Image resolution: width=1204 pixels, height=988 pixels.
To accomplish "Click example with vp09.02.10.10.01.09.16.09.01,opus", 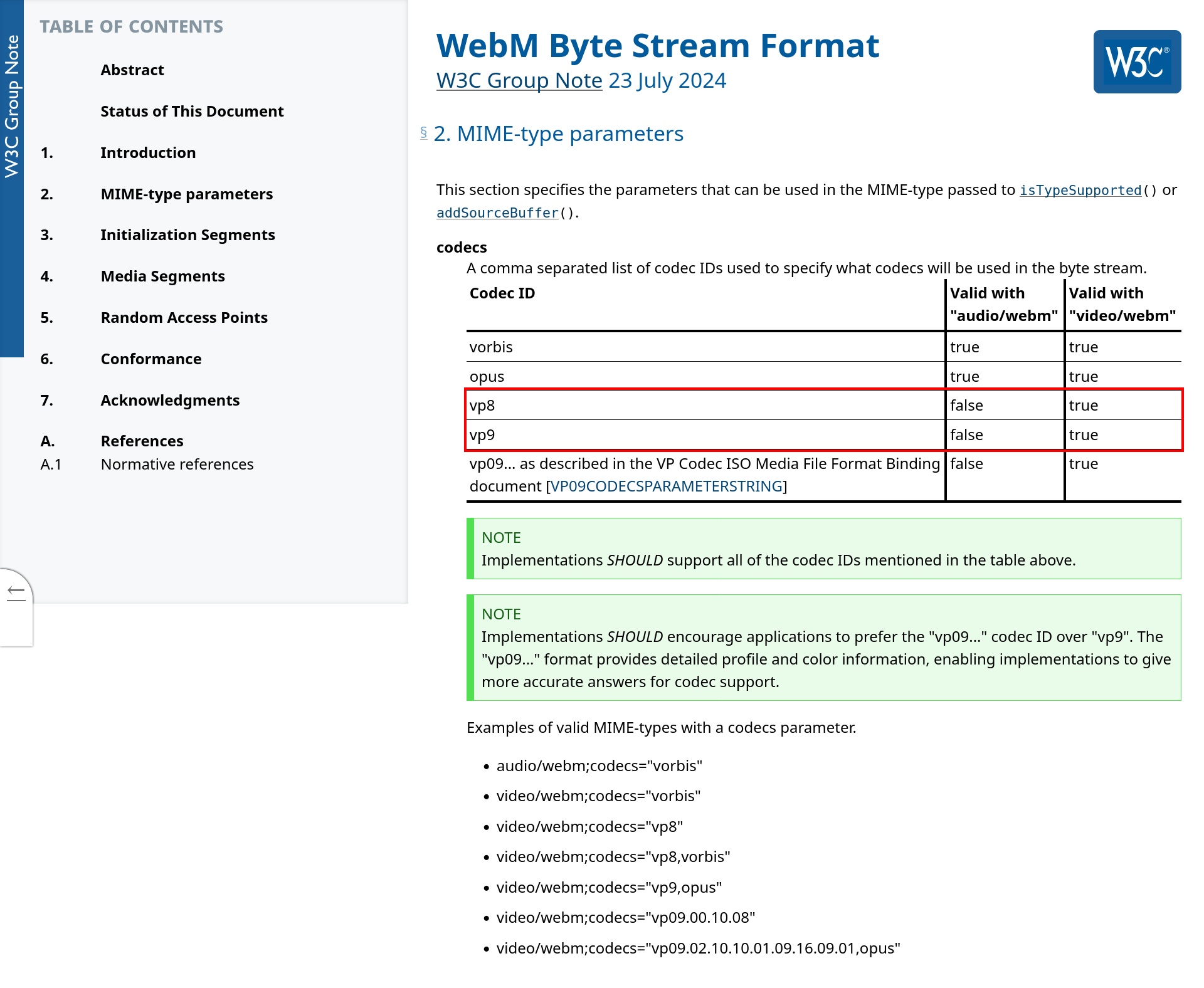I will pyautogui.click(x=699, y=949).
